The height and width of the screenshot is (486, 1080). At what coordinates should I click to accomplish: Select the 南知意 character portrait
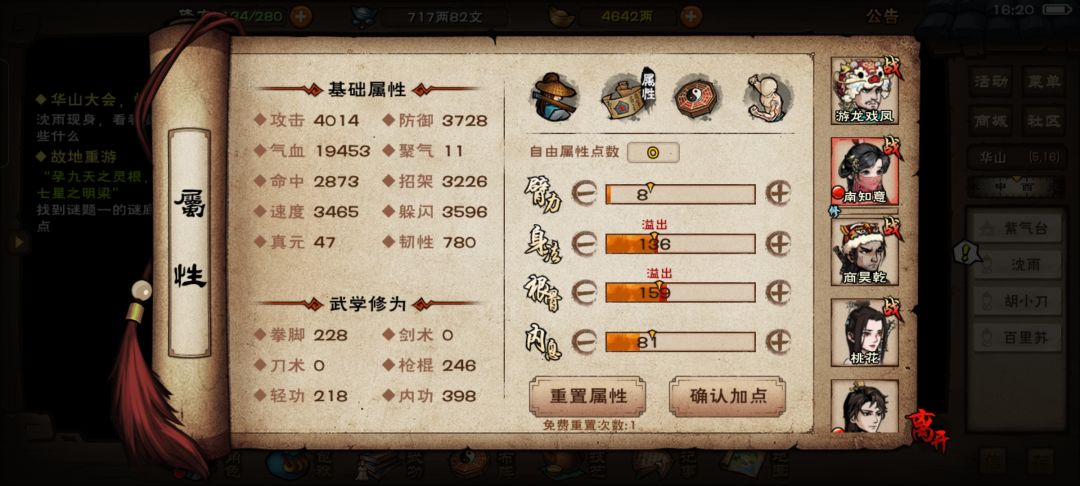click(865, 171)
